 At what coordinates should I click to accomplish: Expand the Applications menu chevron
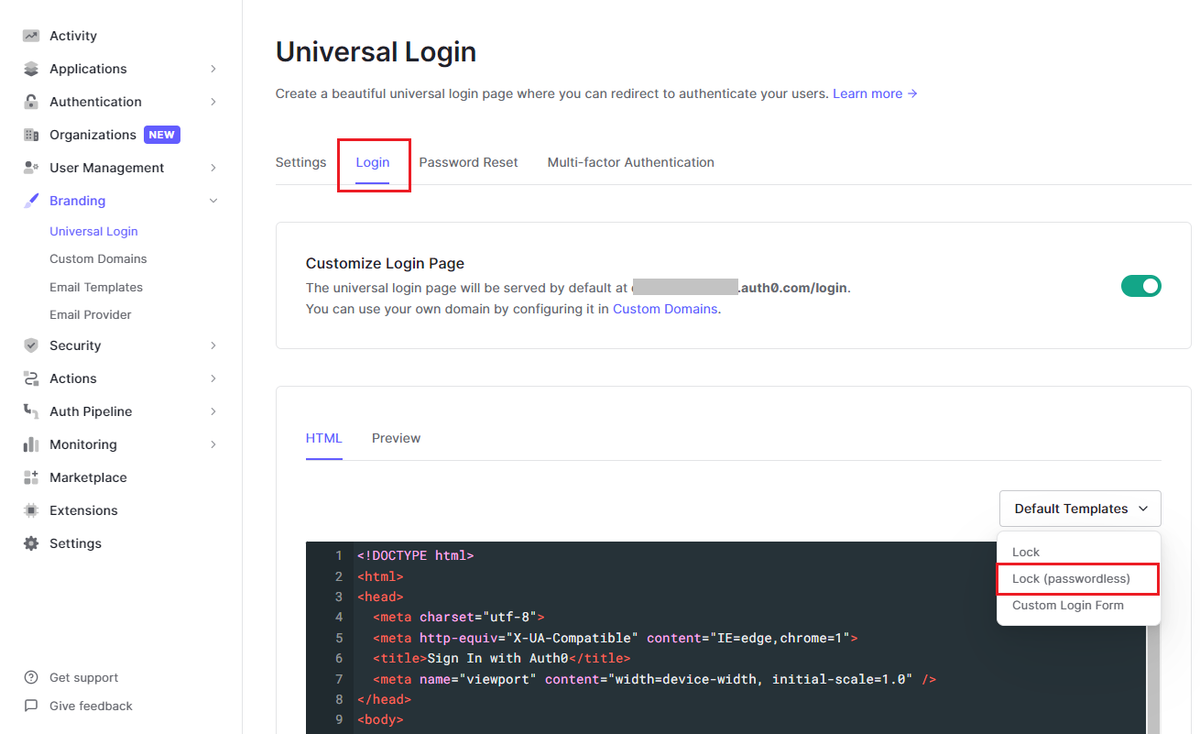tap(213, 69)
